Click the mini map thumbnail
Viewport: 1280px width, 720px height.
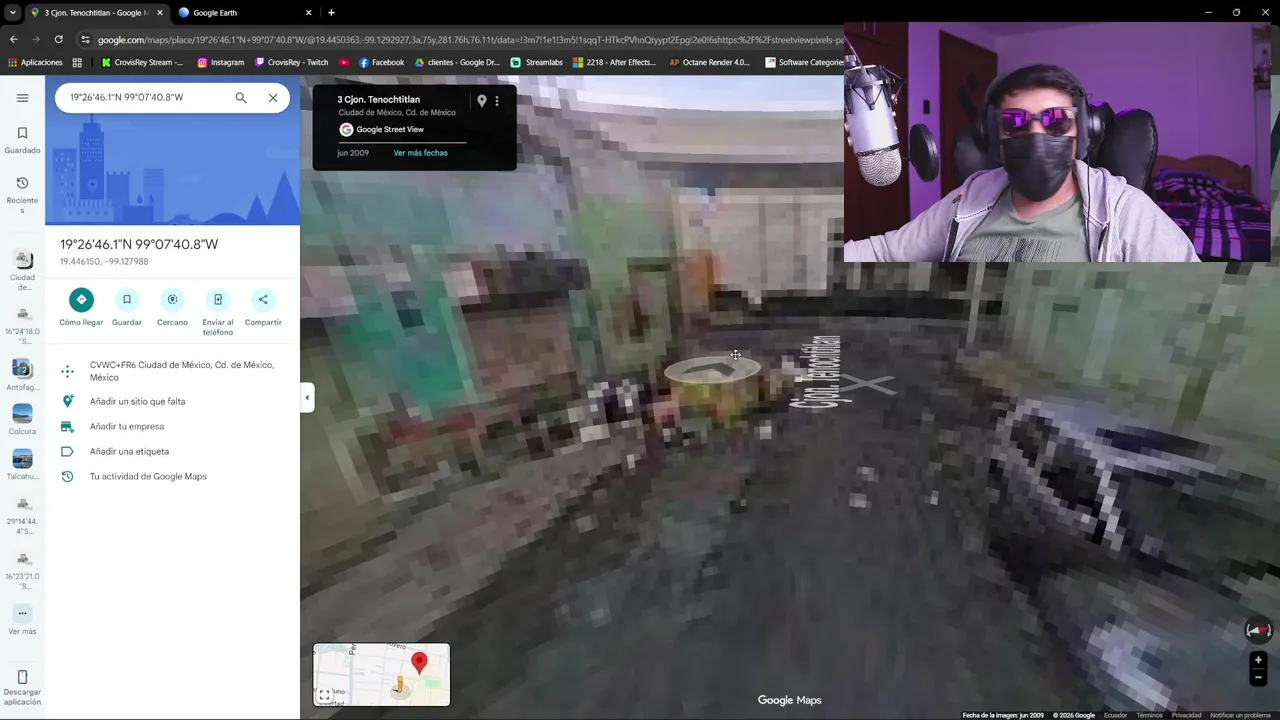381,674
